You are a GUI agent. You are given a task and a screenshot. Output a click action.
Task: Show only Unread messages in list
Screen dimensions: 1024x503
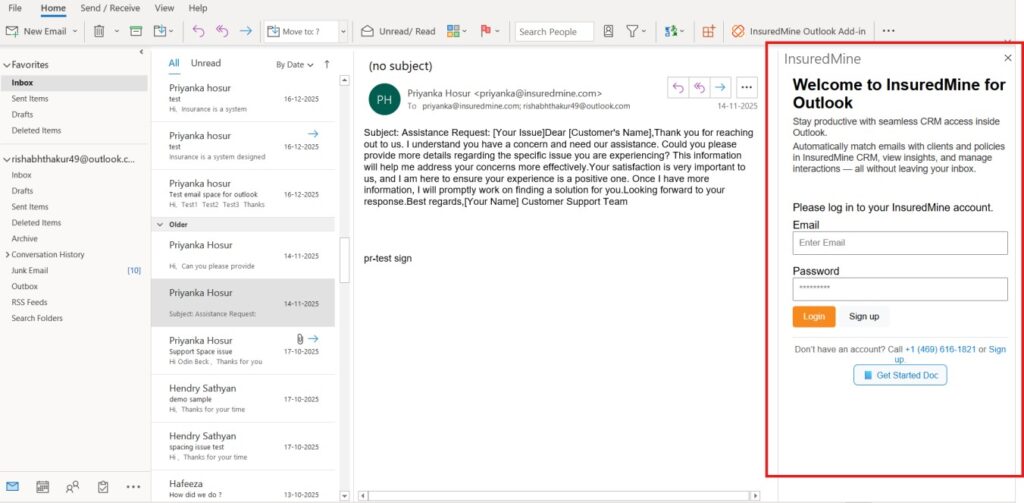coord(205,63)
